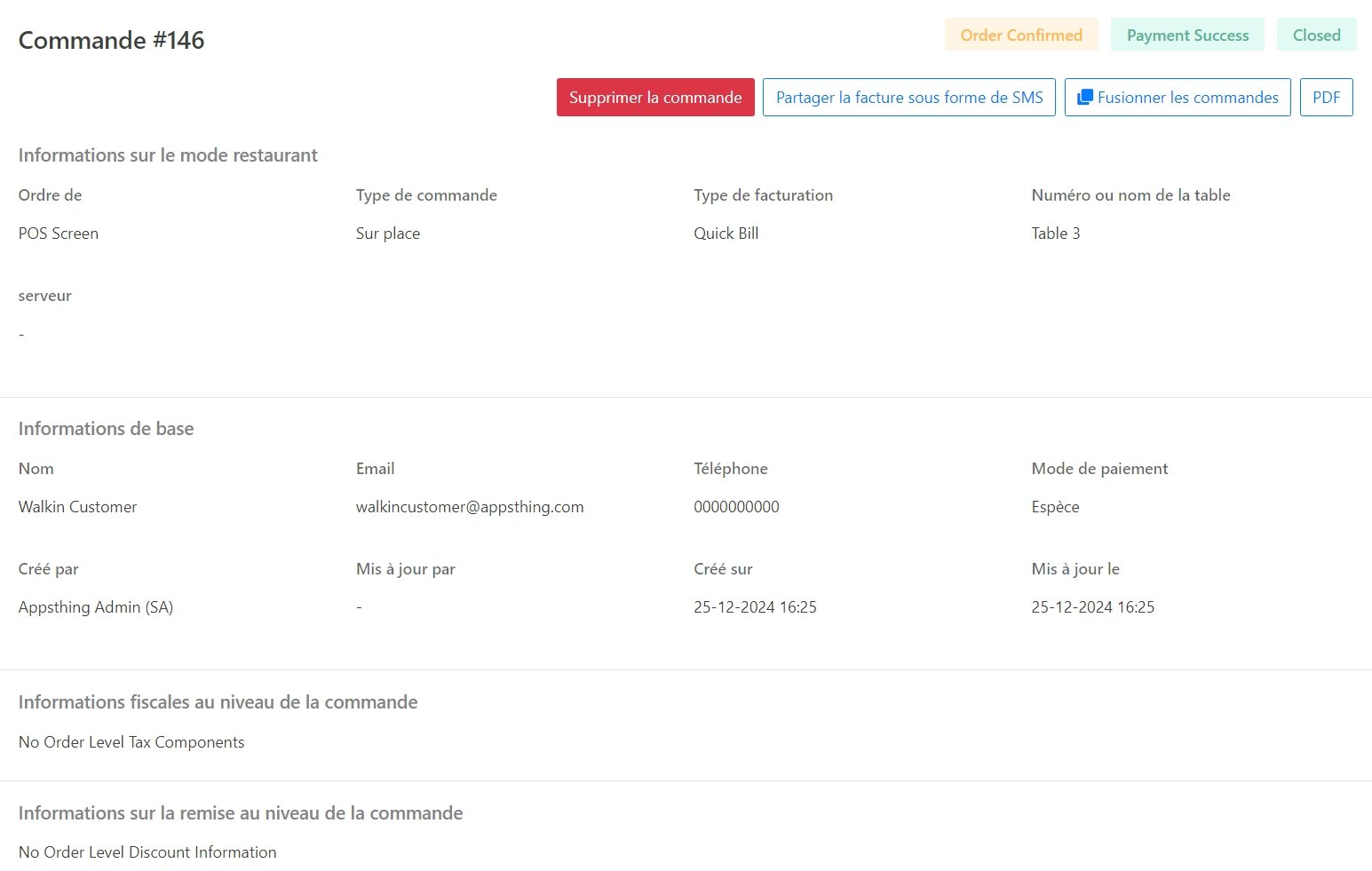The width and height of the screenshot is (1372, 871).
Task: Click the Quick Bill billing type
Action: [726, 234]
